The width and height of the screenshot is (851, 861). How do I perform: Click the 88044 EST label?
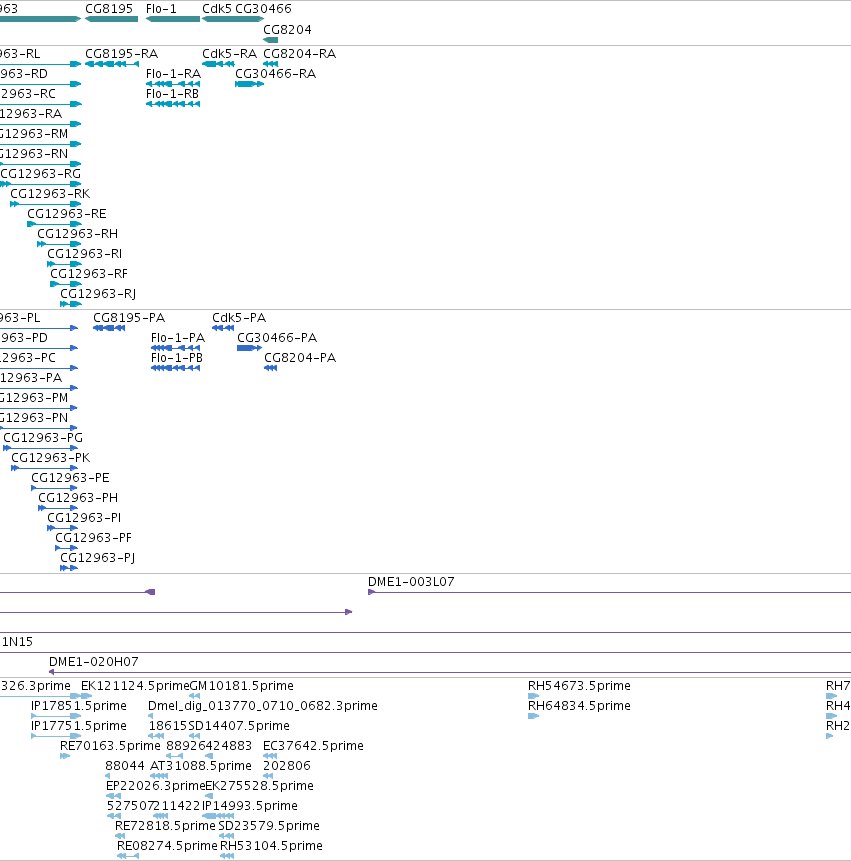tap(125, 766)
